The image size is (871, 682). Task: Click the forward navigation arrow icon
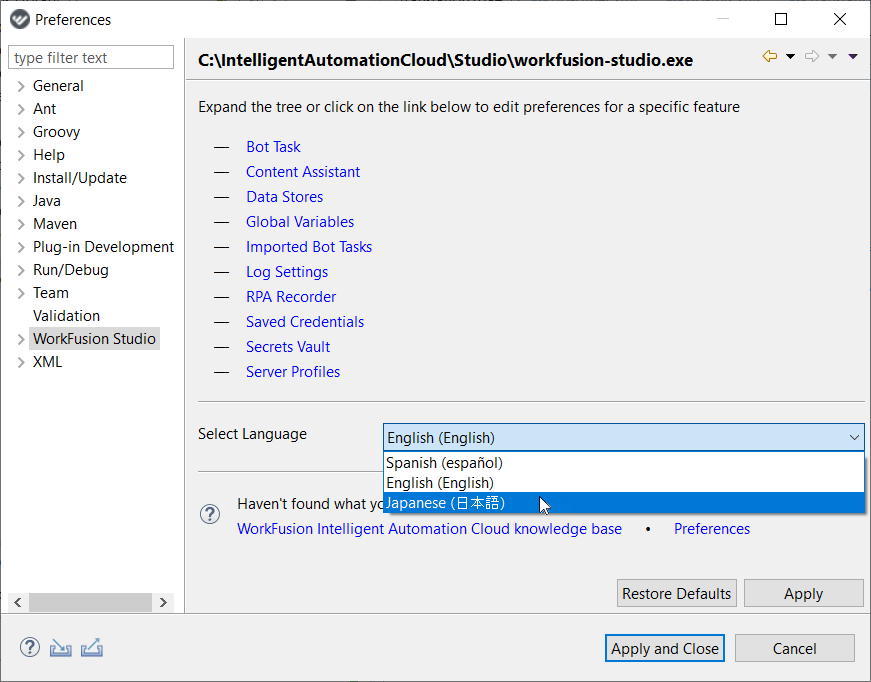812,56
